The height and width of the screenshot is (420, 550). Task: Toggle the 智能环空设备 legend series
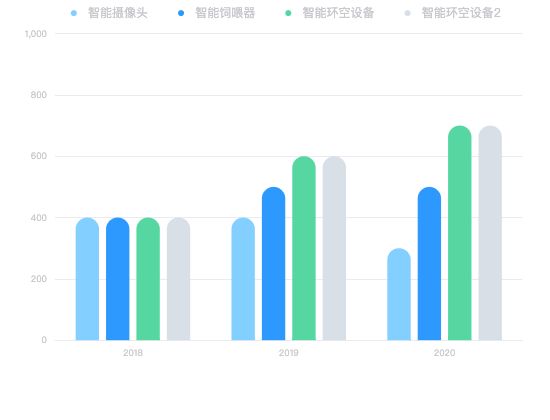pos(329,13)
